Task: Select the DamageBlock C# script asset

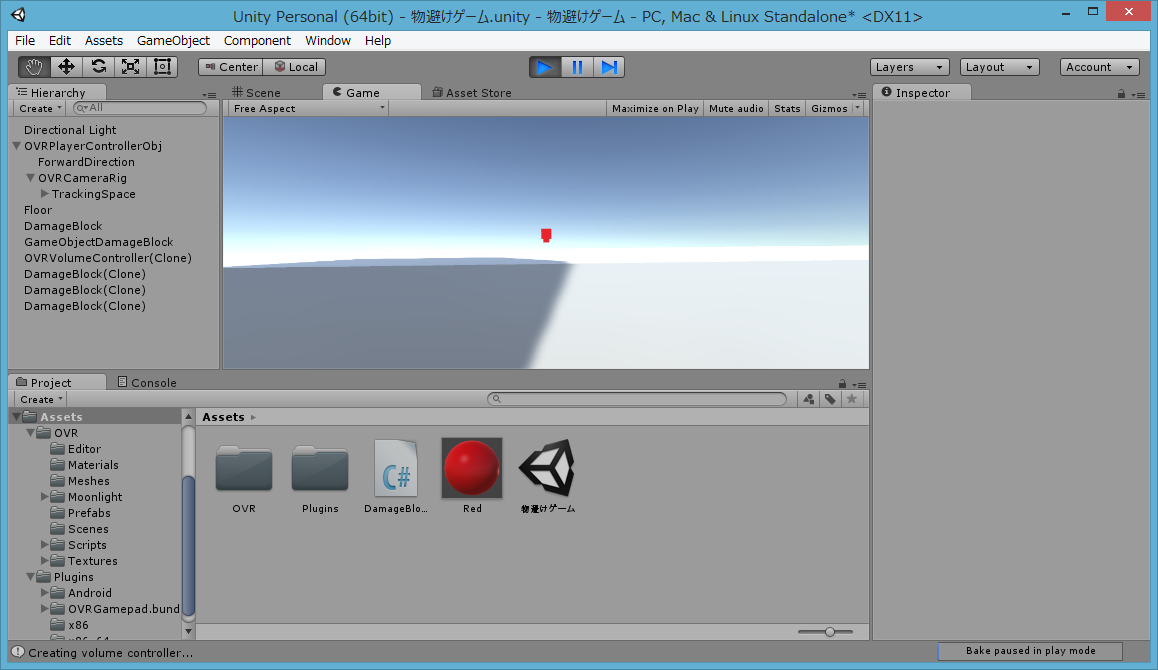Action: pyautogui.click(x=396, y=468)
